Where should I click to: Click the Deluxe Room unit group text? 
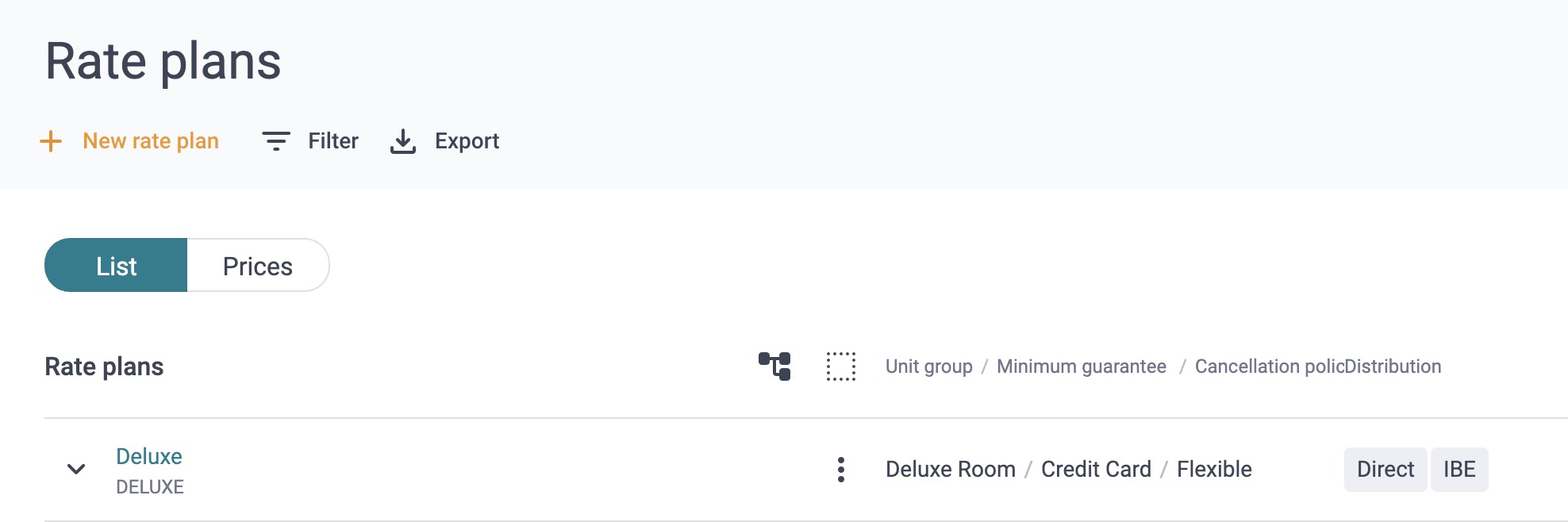(951, 470)
